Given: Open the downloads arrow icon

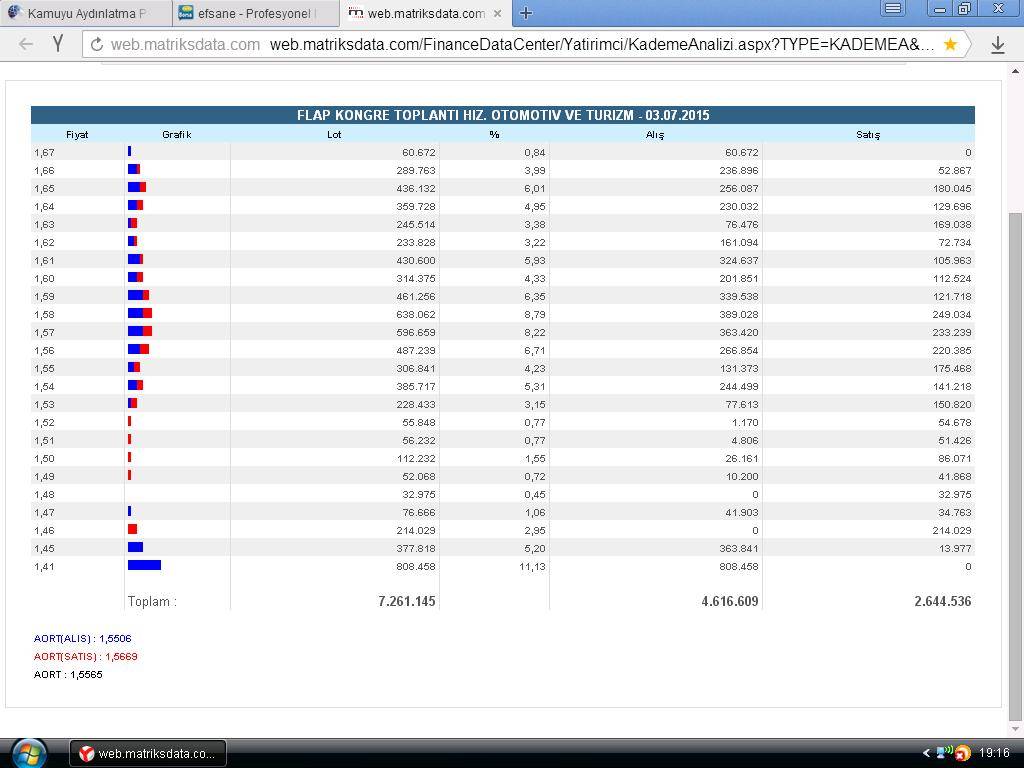Looking at the screenshot, I should [997, 45].
